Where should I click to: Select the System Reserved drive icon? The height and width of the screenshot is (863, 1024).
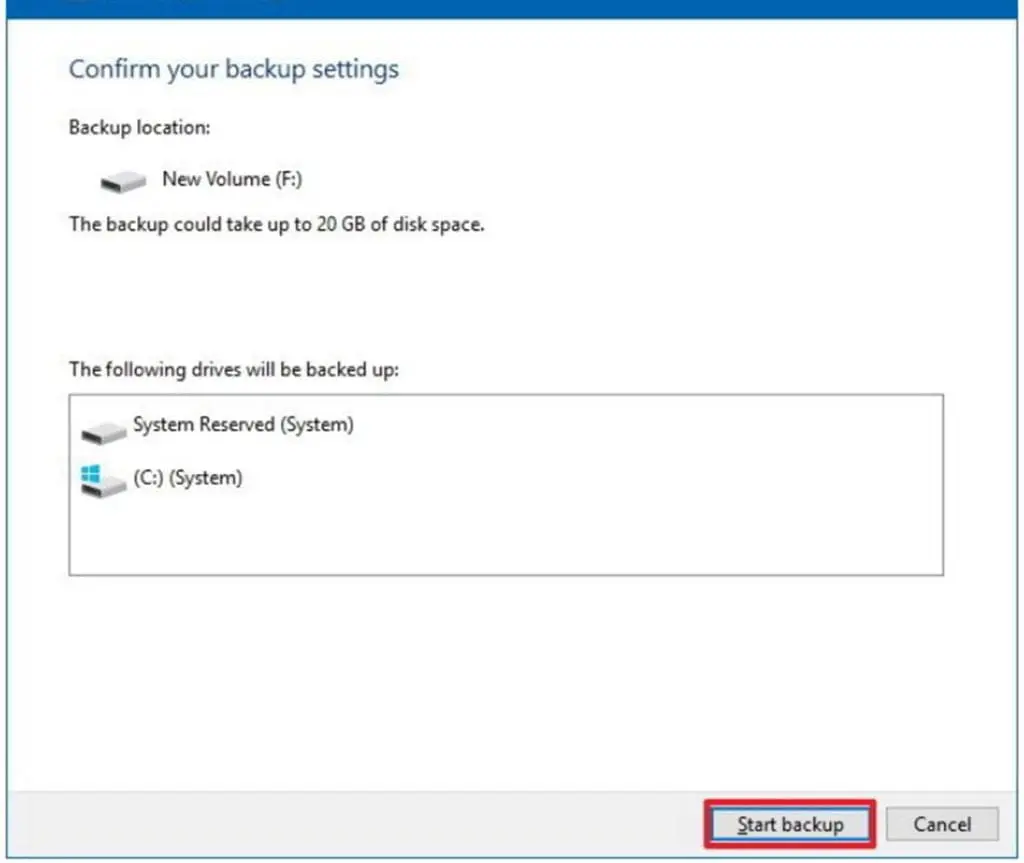pos(104,430)
